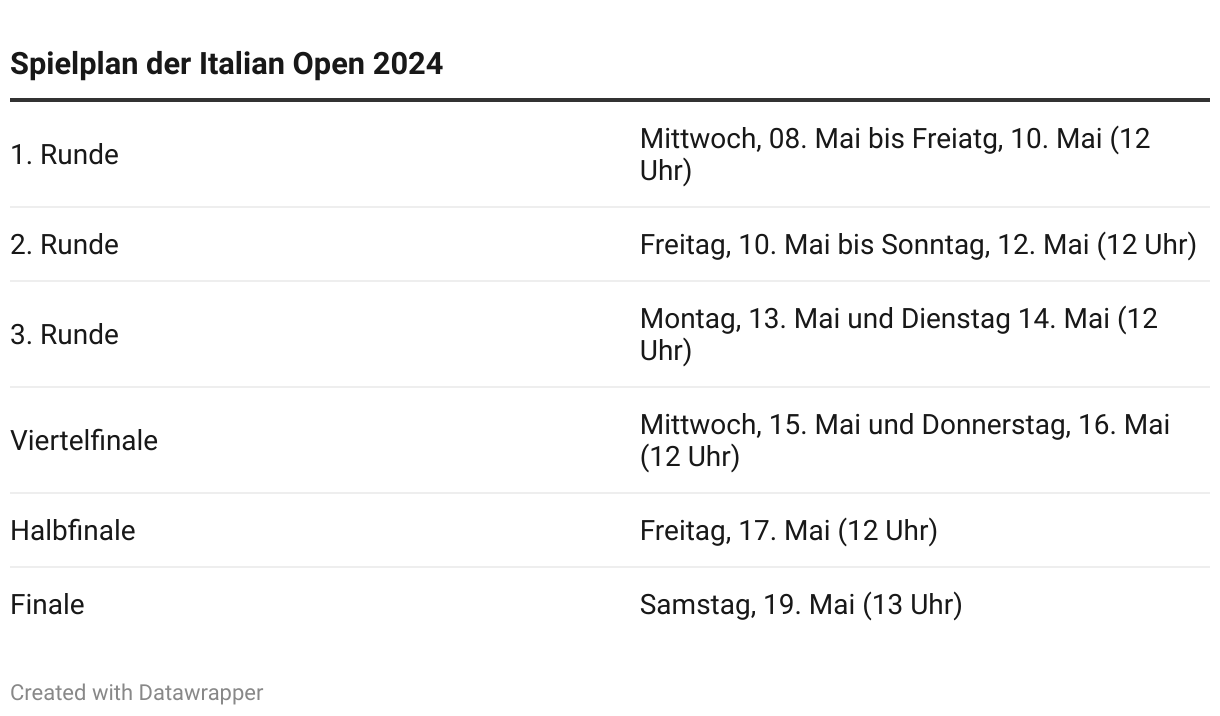This screenshot has width=1220, height=716.
Task: Click the Samstag, 19. Mai (13 Uhr) cell
Action: pos(800,605)
